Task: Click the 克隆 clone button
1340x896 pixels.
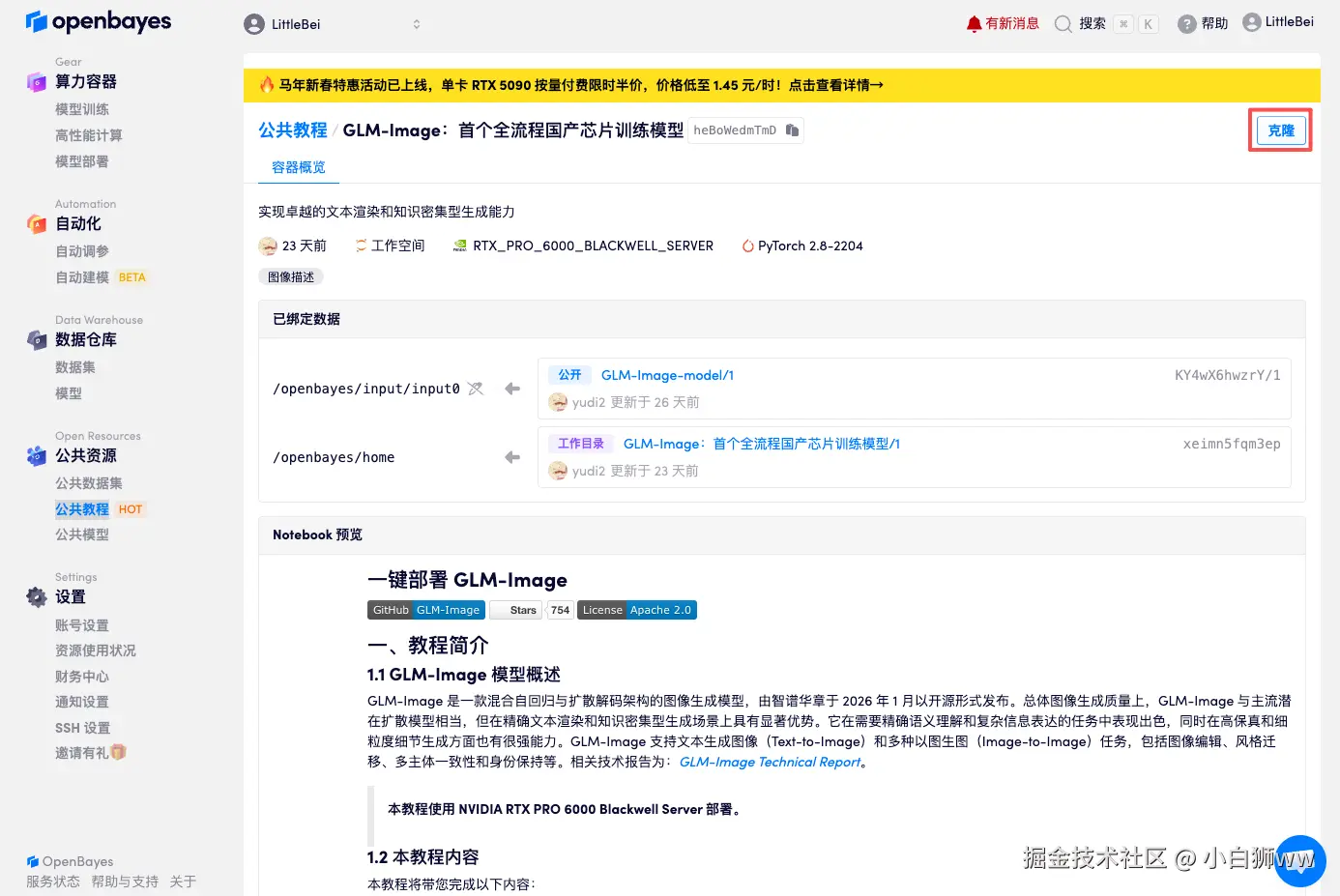Action: pyautogui.click(x=1280, y=130)
